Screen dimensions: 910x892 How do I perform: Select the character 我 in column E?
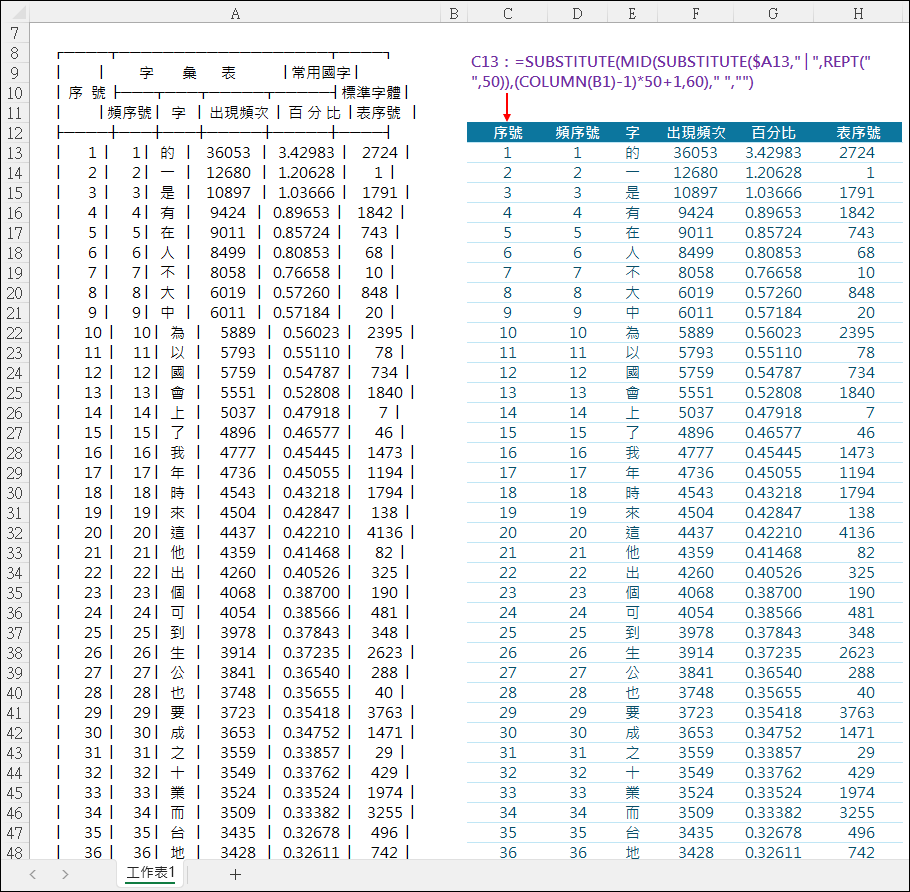[x=632, y=453]
